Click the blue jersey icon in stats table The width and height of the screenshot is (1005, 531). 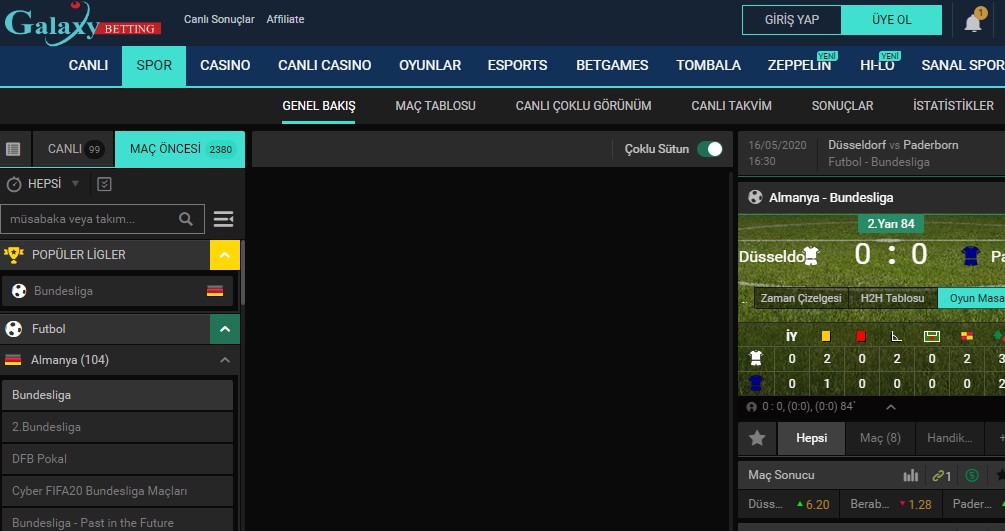[x=756, y=384]
